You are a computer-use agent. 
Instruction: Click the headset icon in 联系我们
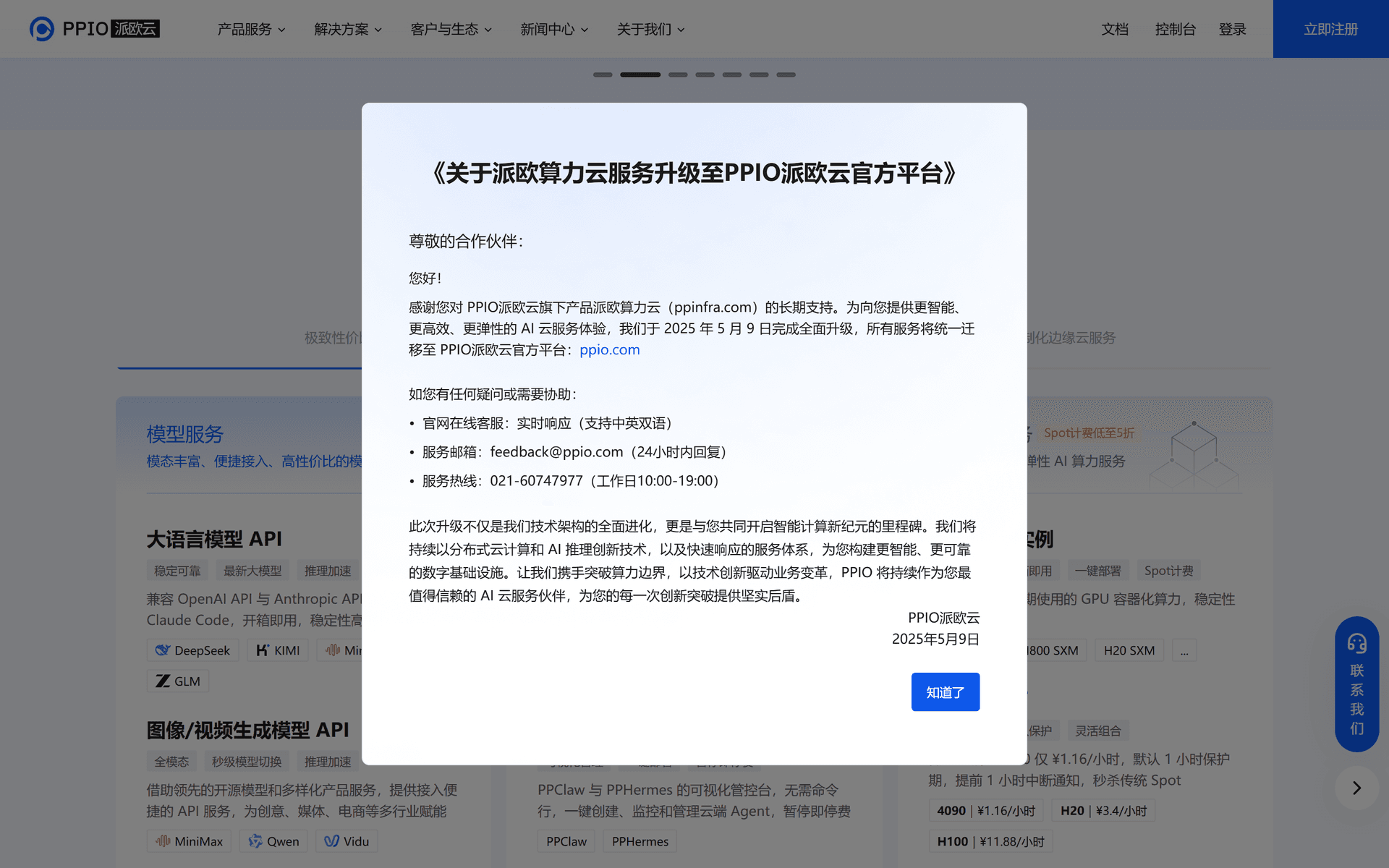pos(1357,643)
